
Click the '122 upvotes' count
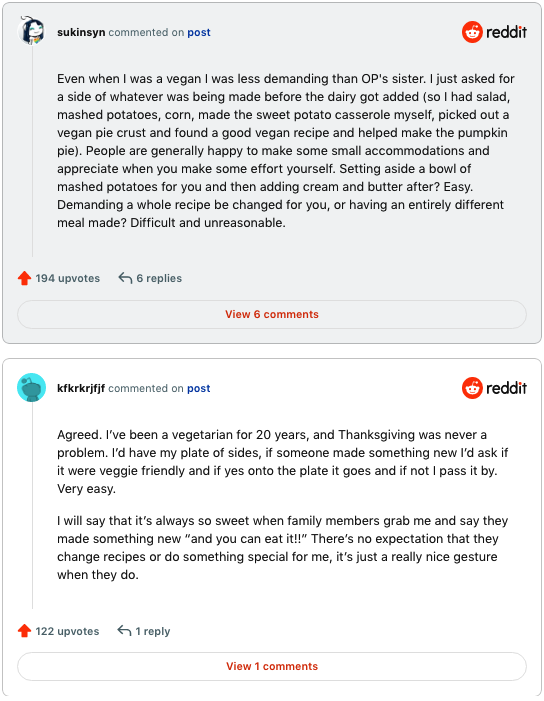[x=67, y=631]
